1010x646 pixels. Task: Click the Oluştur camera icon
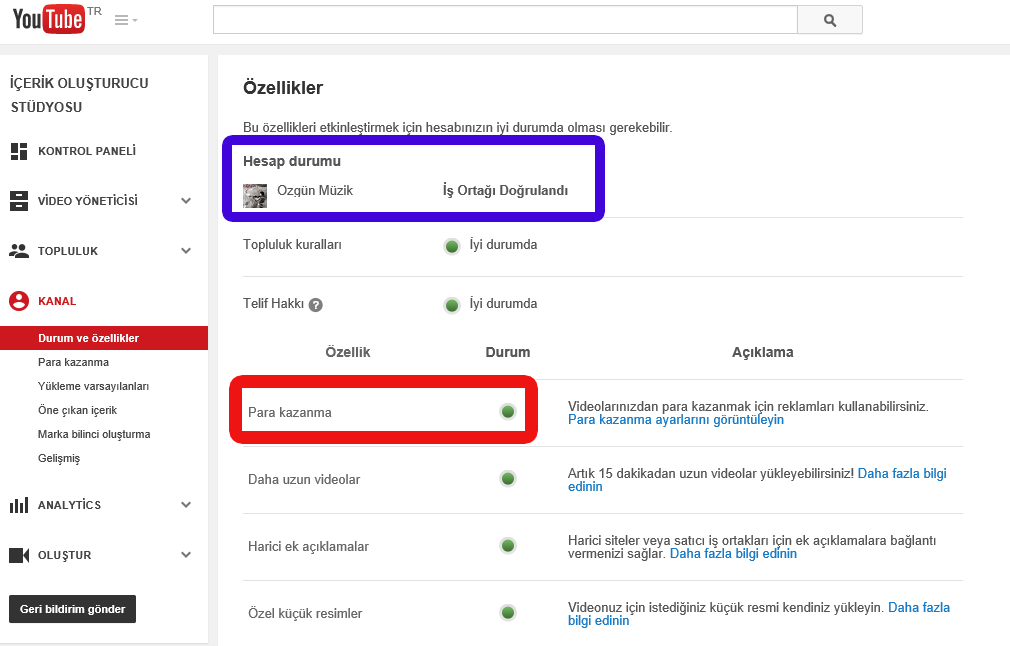point(19,555)
